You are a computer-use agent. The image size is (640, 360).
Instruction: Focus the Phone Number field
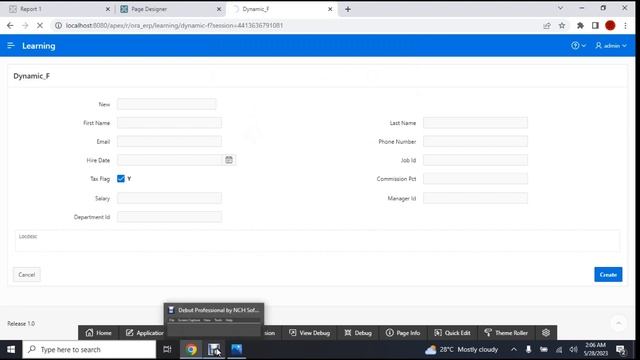475,142
